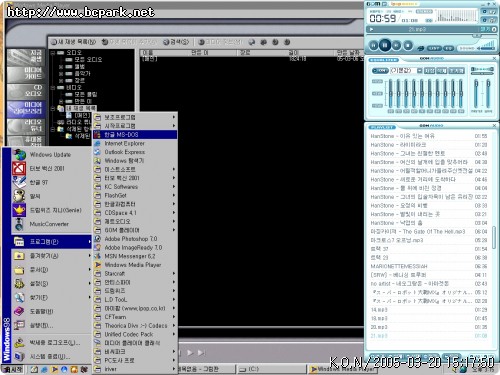
Task: Open the CFTeam program folder
Action: coord(135,317)
